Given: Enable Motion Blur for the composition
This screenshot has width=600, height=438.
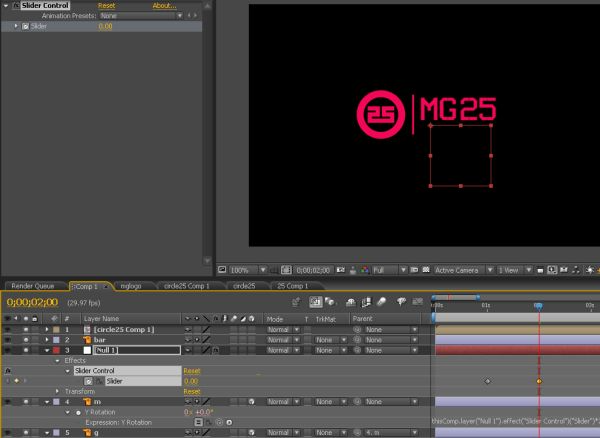Looking at the screenshot, I should (x=381, y=302).
